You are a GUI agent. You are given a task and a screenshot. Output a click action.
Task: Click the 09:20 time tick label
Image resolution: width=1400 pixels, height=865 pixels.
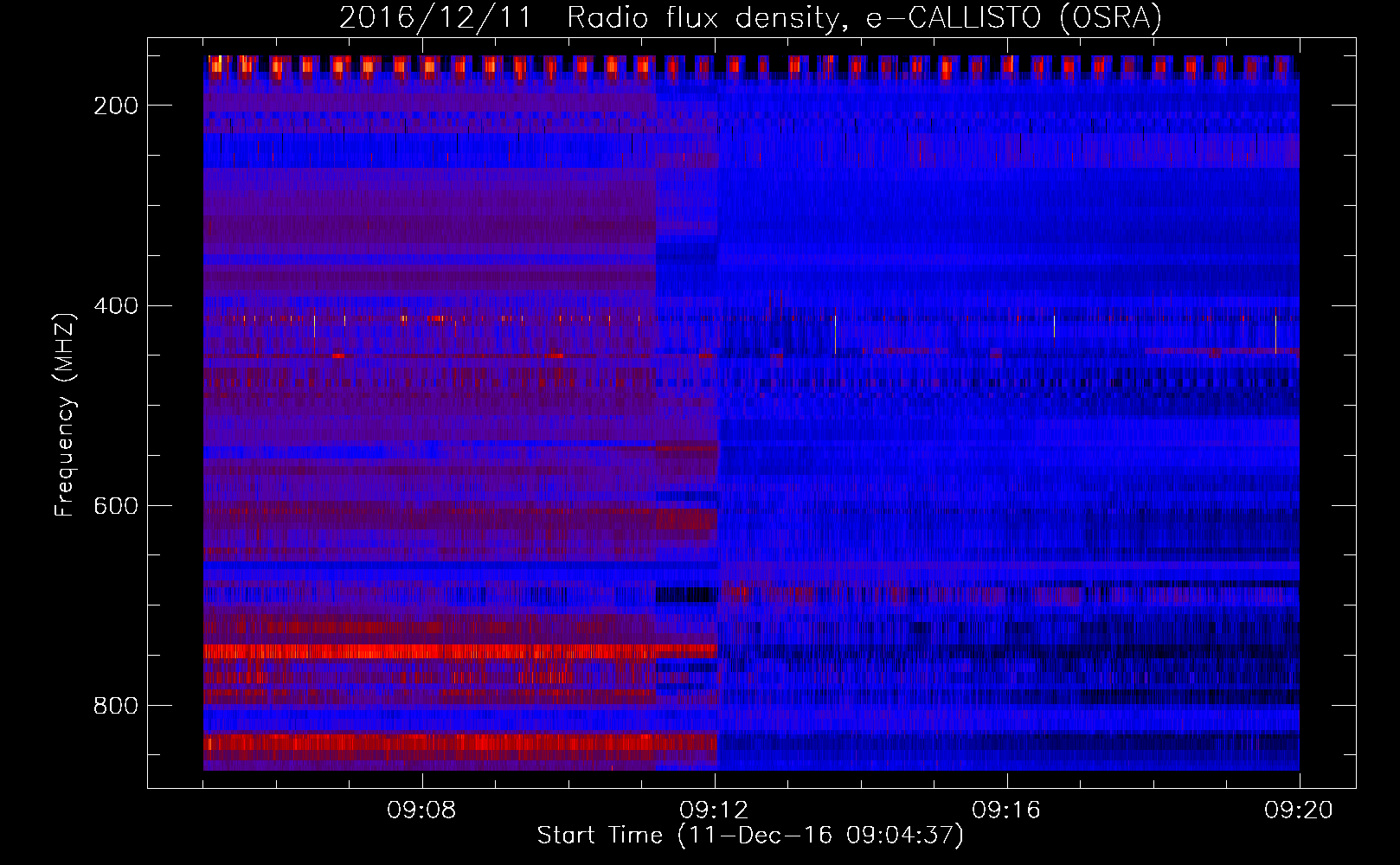pyautogui.click(x=1299, y=811)
